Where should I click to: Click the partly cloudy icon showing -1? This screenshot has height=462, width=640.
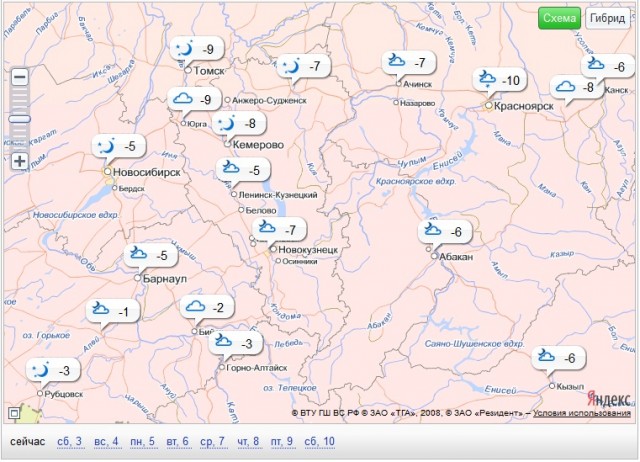pyautogui.click(x=100, y=309)
